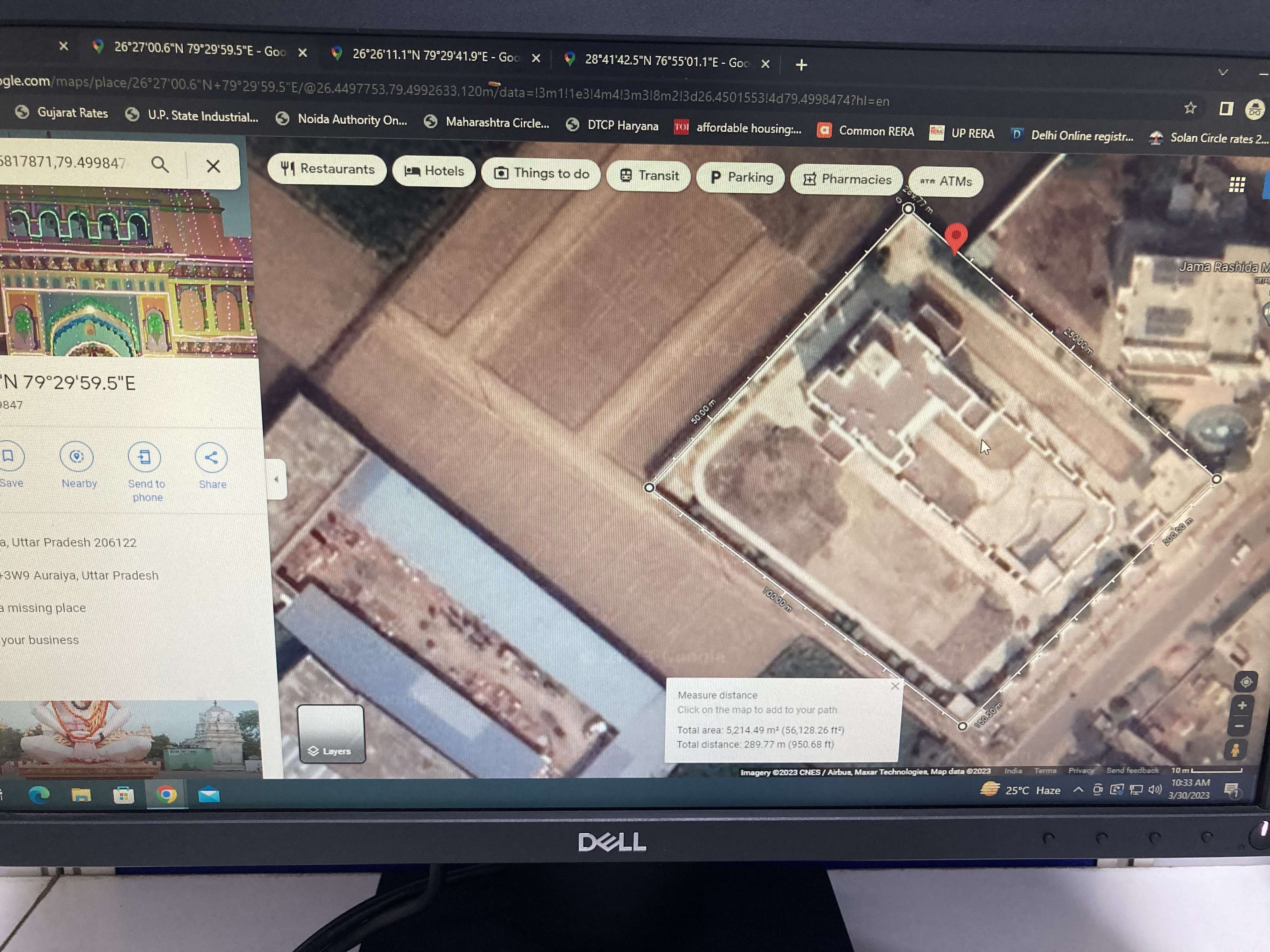Open Microsoft Edge from taskbar
The width and height of the screenshot is (1270, 952).
pyautogui.click(x=39, y=795)
